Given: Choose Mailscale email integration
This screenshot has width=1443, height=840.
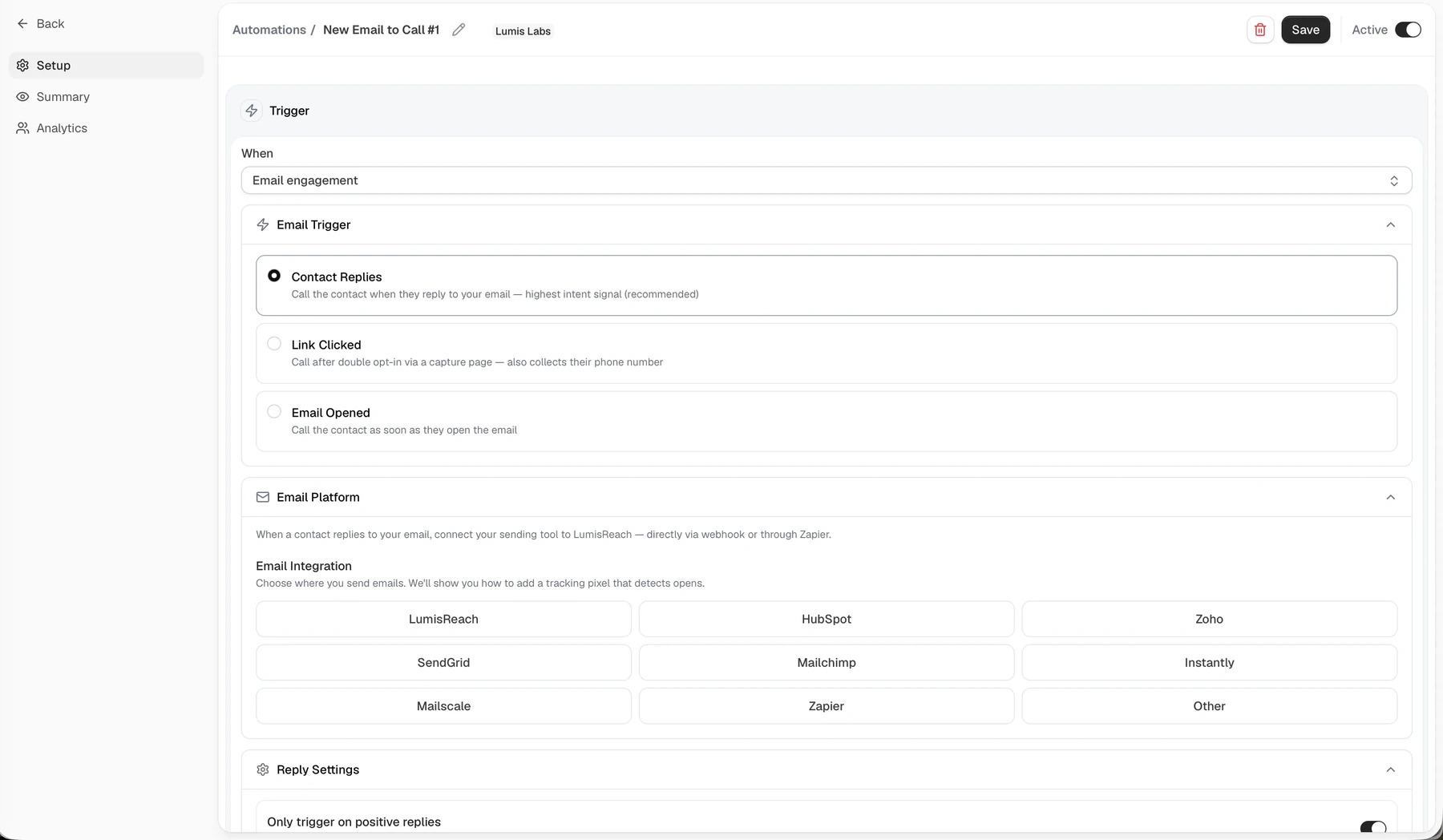Looking at the screenshot, I should 443,706.
